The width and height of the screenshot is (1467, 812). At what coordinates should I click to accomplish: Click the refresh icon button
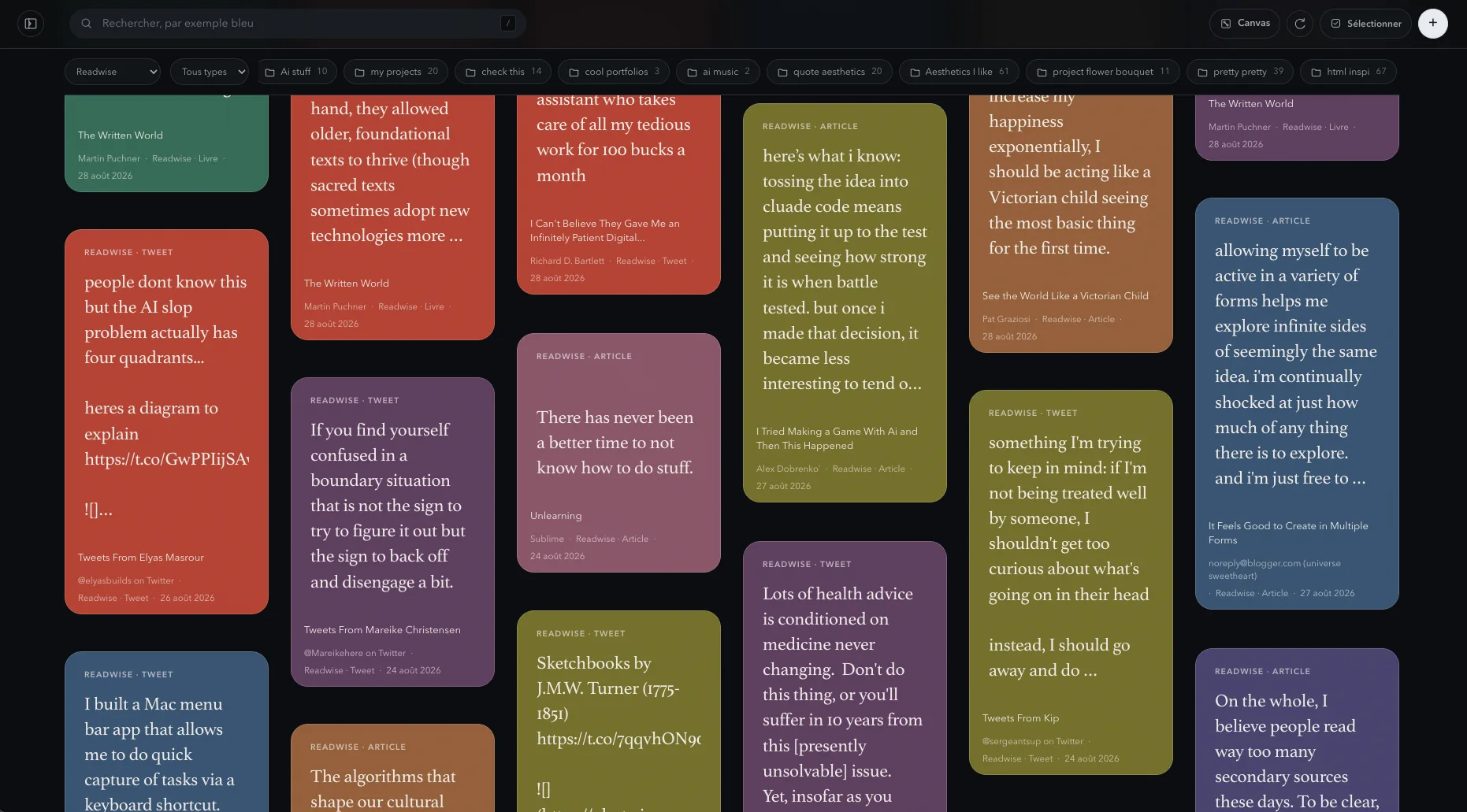click(1300, 24)
